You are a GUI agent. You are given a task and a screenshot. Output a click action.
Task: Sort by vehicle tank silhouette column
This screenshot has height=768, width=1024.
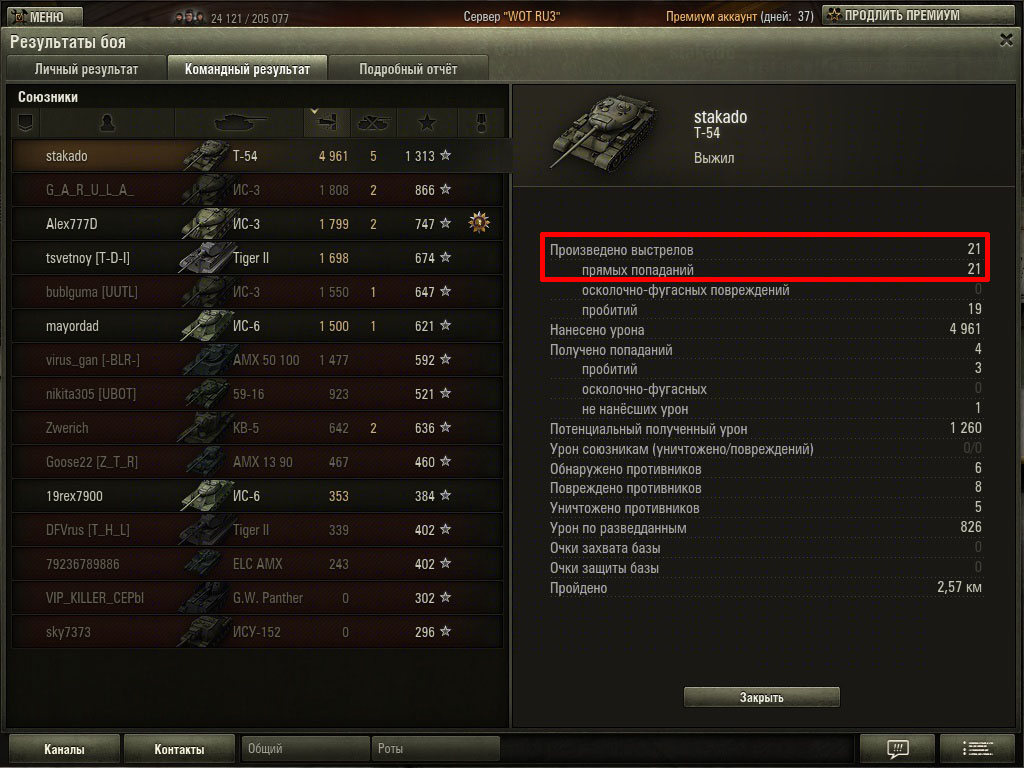[x=240, y=122]
